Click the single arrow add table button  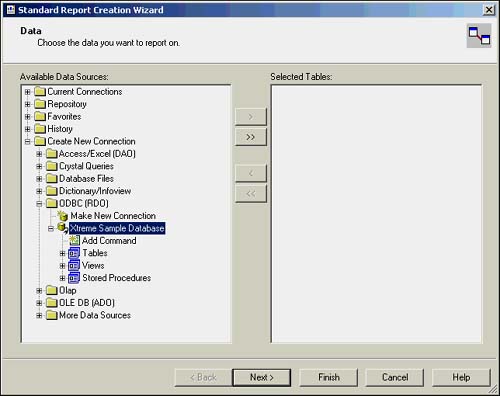[251, 117]
